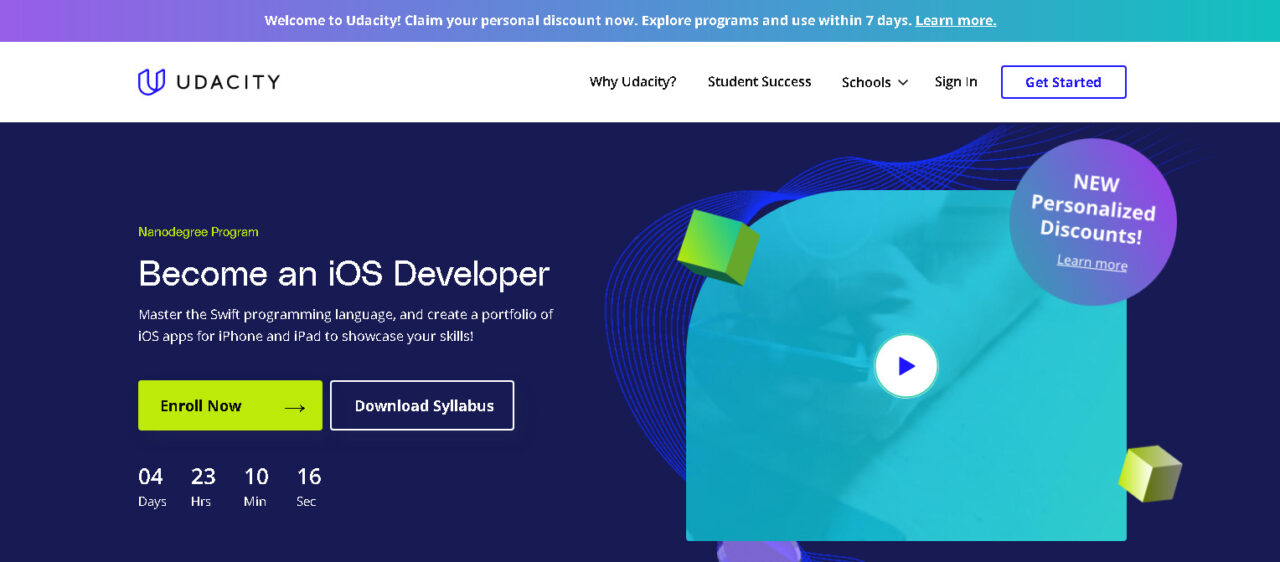Open the Why Udacity? menu item
The image size is (1280, 562).
pyautogui.click(x=632, y=82)
